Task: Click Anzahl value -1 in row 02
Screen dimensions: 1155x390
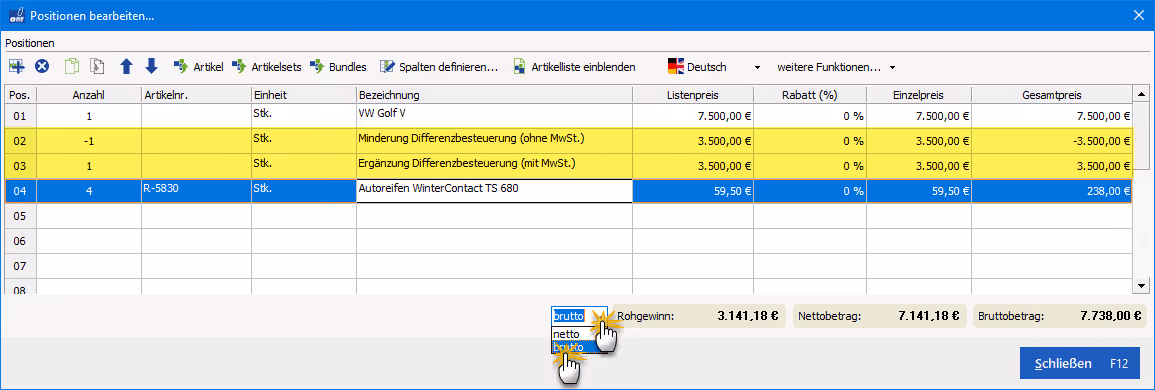Action: coord(89,141)
